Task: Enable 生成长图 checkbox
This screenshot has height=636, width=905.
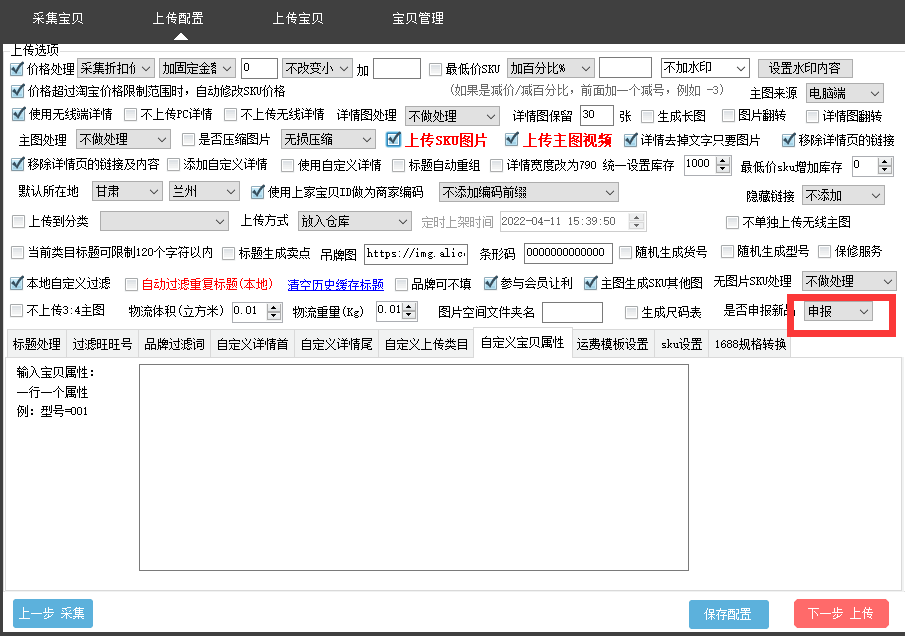Action: (648, 117)
